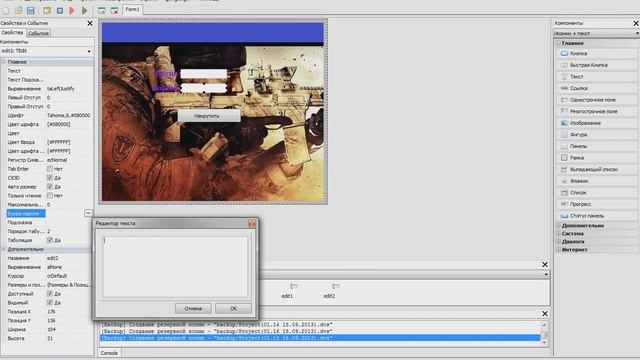Expand the Диалоги components group
640x360 pixels.
pos(558,242)
